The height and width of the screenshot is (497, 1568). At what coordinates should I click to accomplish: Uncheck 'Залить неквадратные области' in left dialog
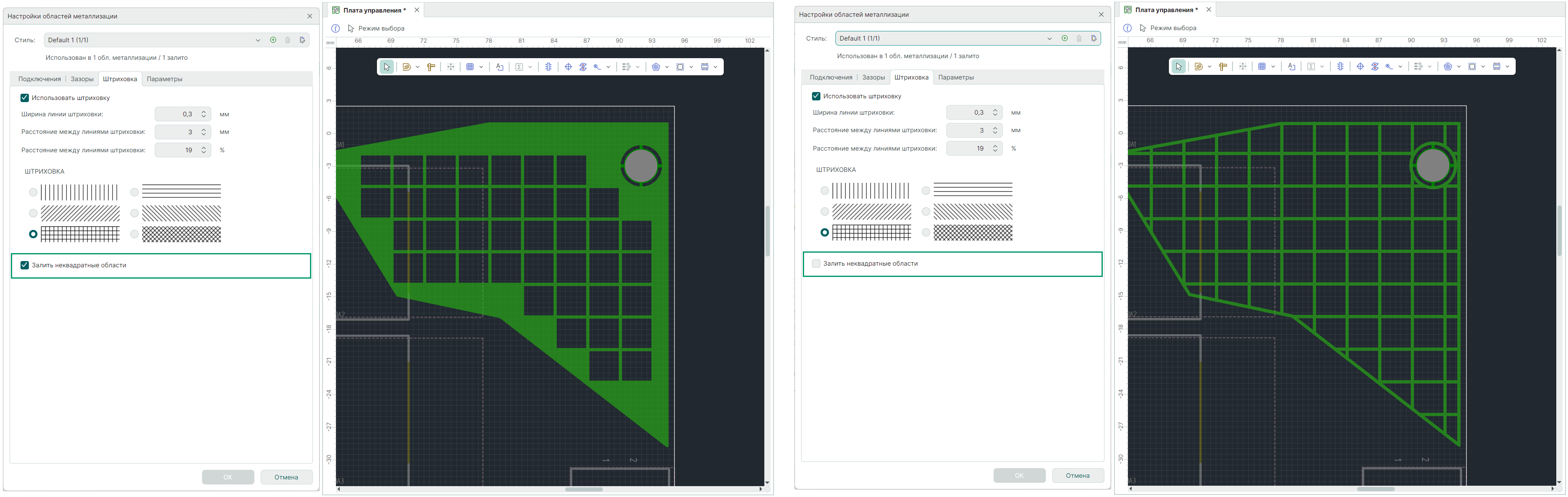click(25, 265)
